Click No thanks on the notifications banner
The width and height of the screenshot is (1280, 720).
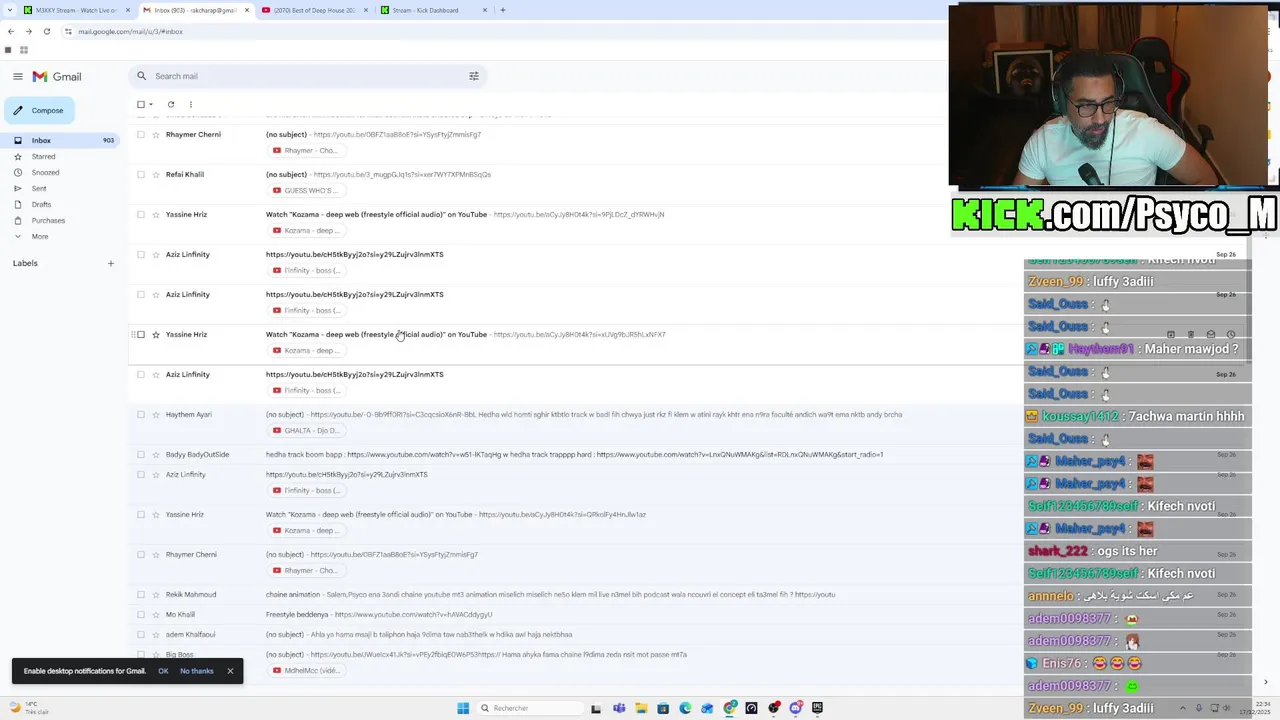tap(197, 671)
